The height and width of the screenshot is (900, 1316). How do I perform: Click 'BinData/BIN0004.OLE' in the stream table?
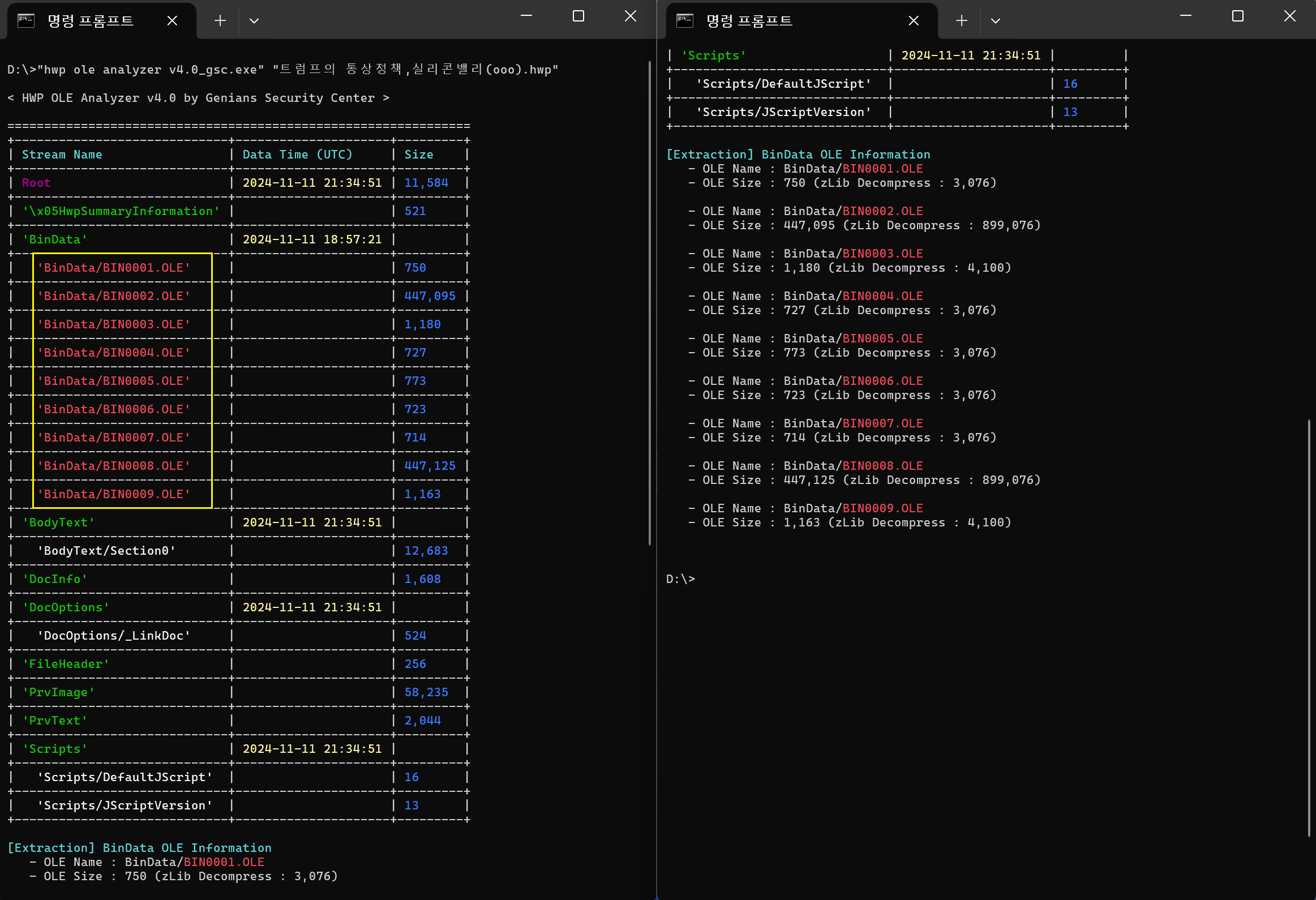113,353
